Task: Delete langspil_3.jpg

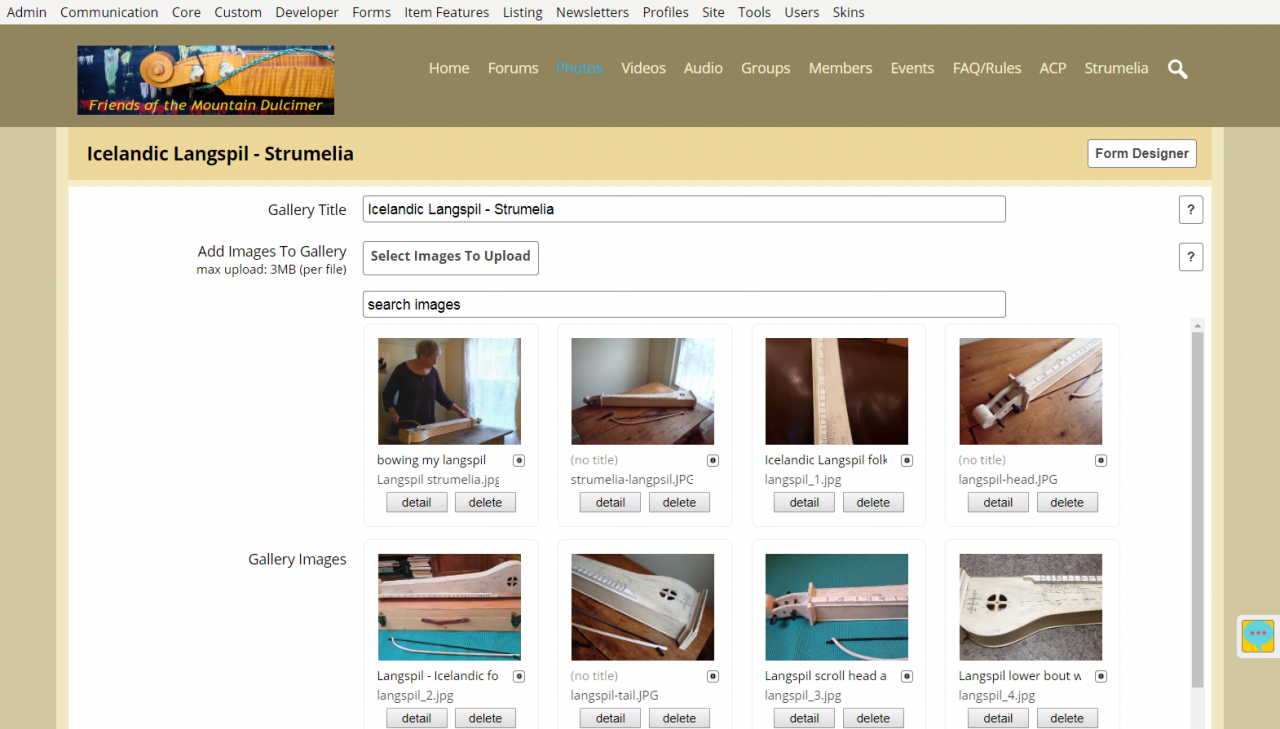Action: [x=873, y=718]
